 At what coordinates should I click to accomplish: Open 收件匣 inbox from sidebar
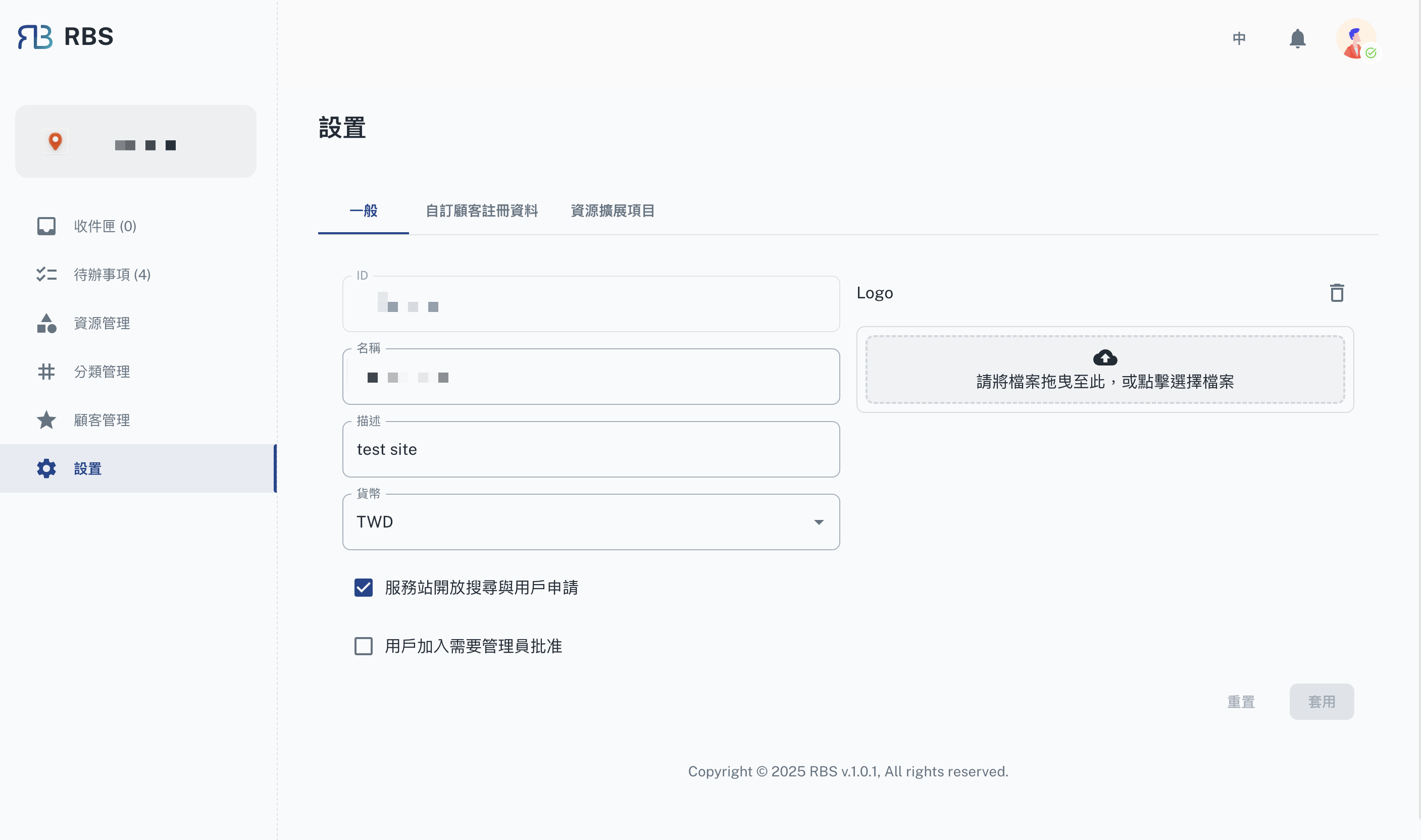tap(105, 227)
